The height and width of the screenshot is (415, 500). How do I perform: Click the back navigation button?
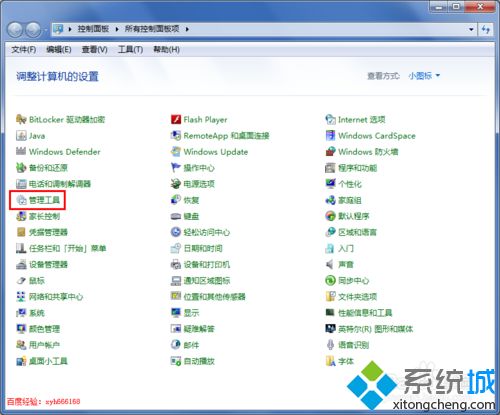[15, 30]
